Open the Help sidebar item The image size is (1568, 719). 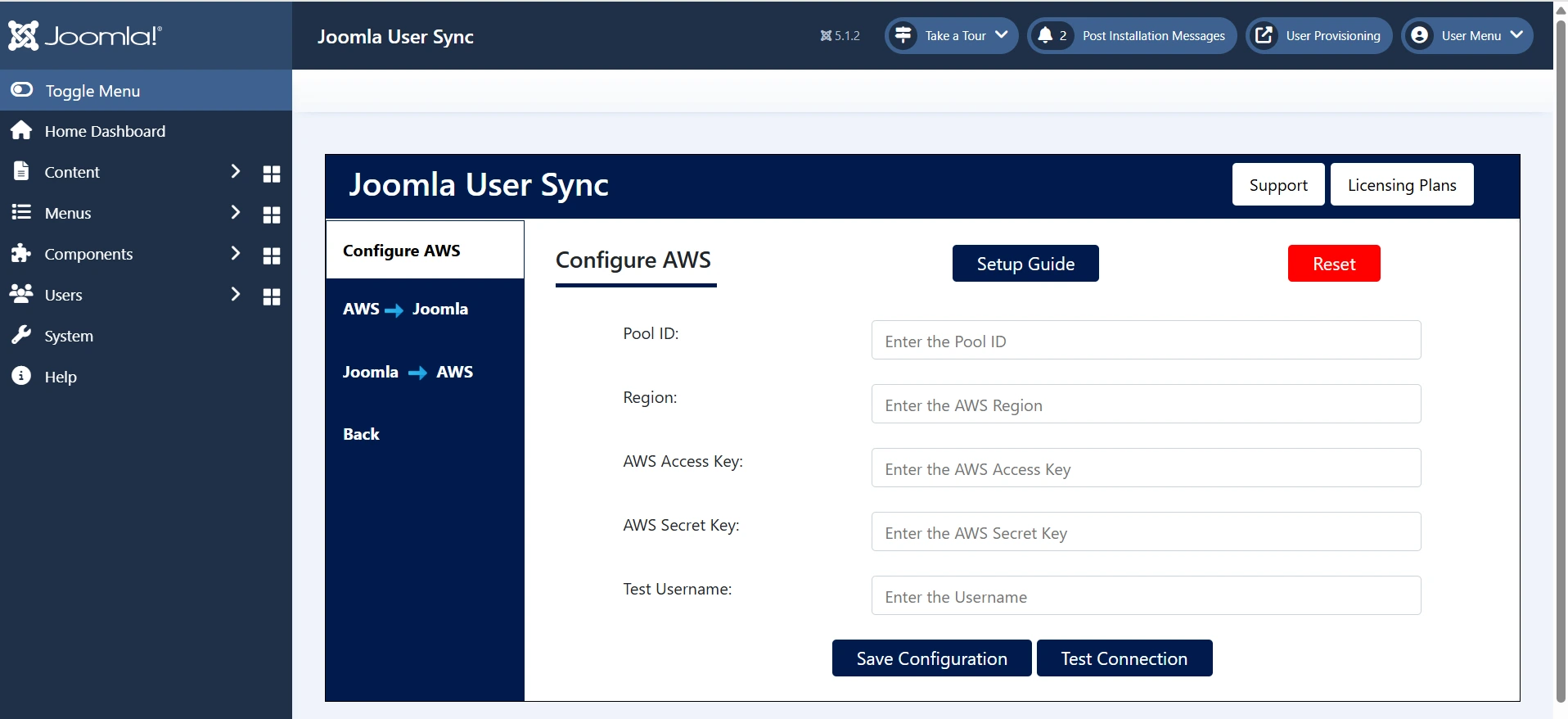[x=61, y=377]
